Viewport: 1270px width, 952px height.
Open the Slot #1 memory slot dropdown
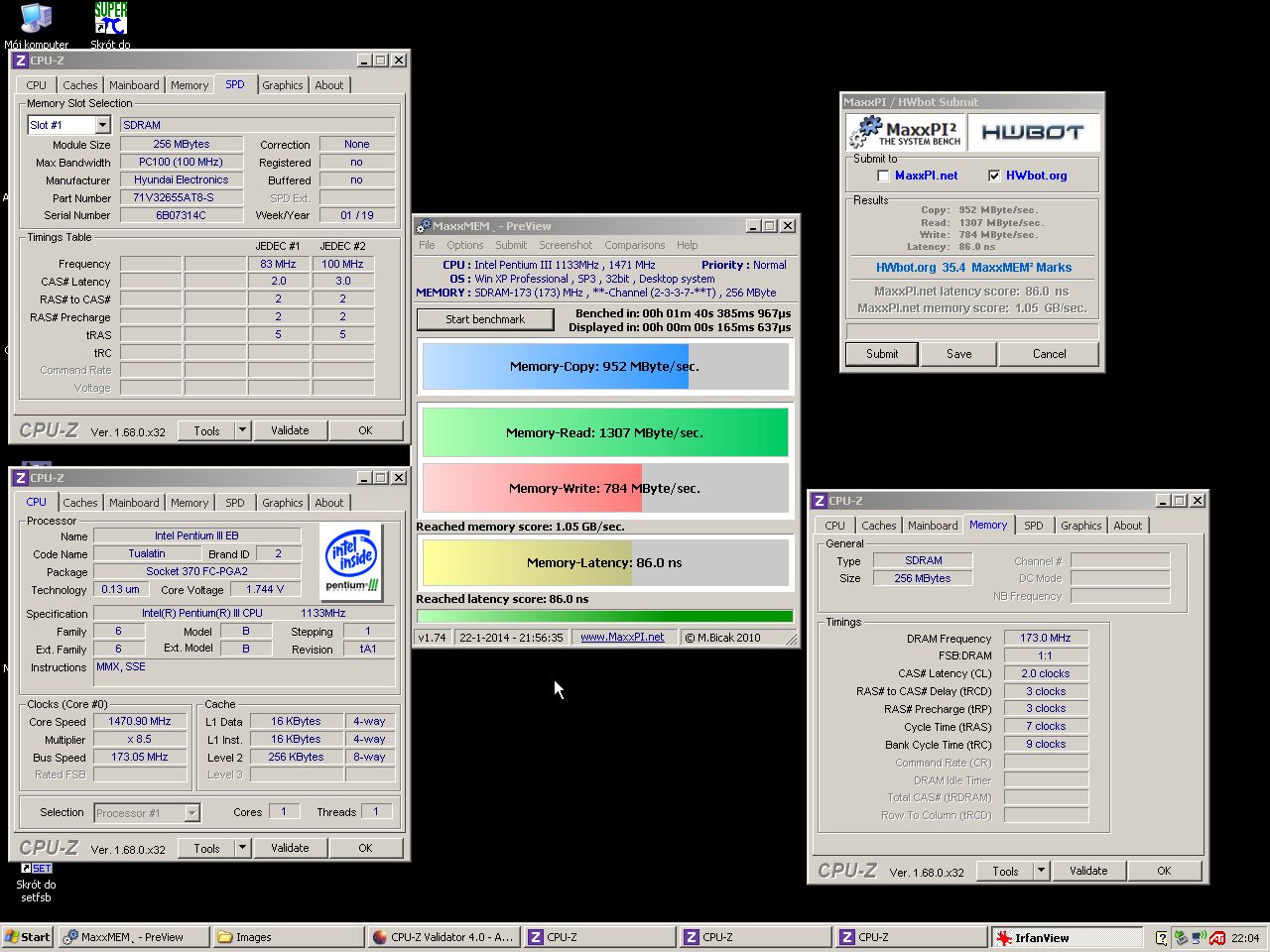tap(102, 125)
